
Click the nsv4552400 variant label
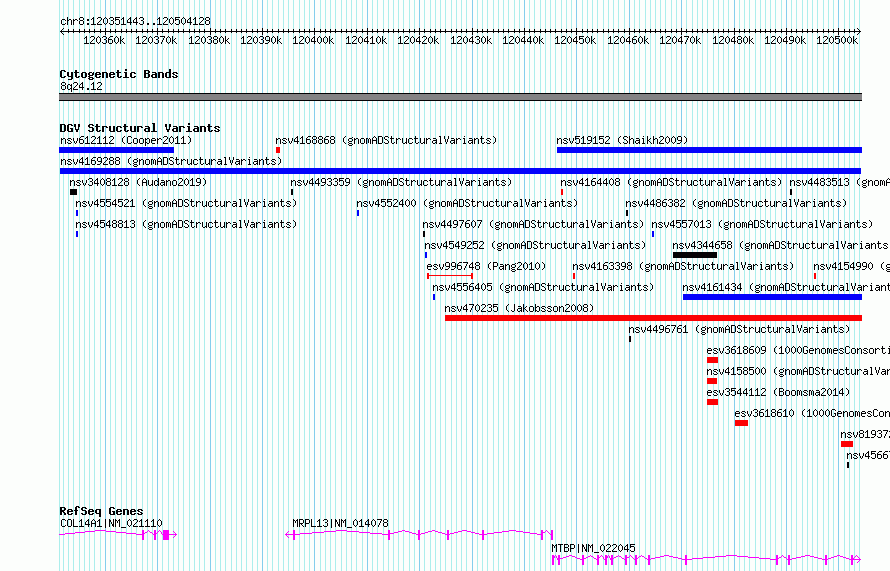point(467,203)
